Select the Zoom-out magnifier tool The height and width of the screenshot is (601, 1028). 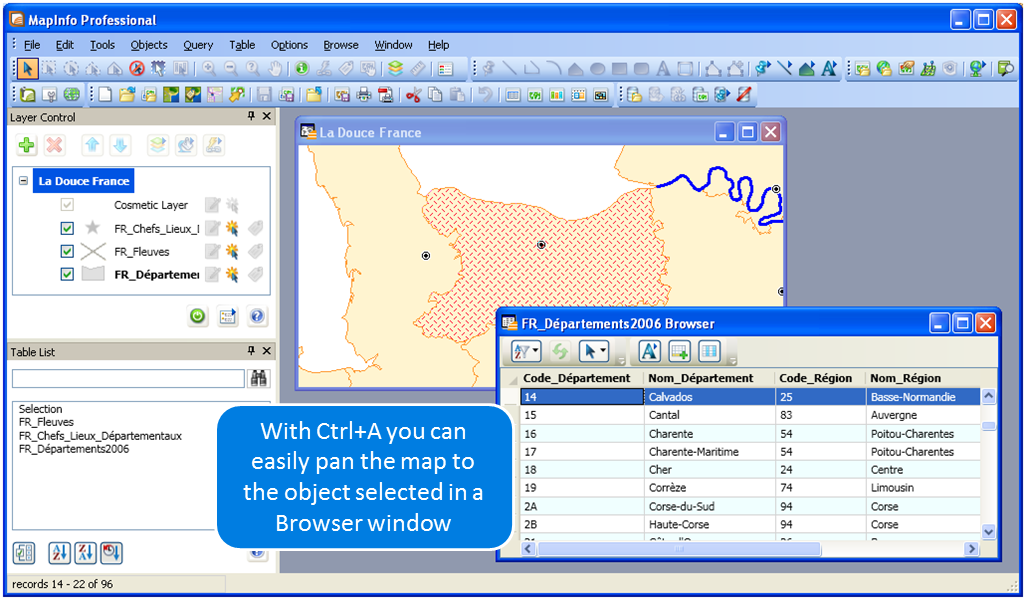(231, 68)
